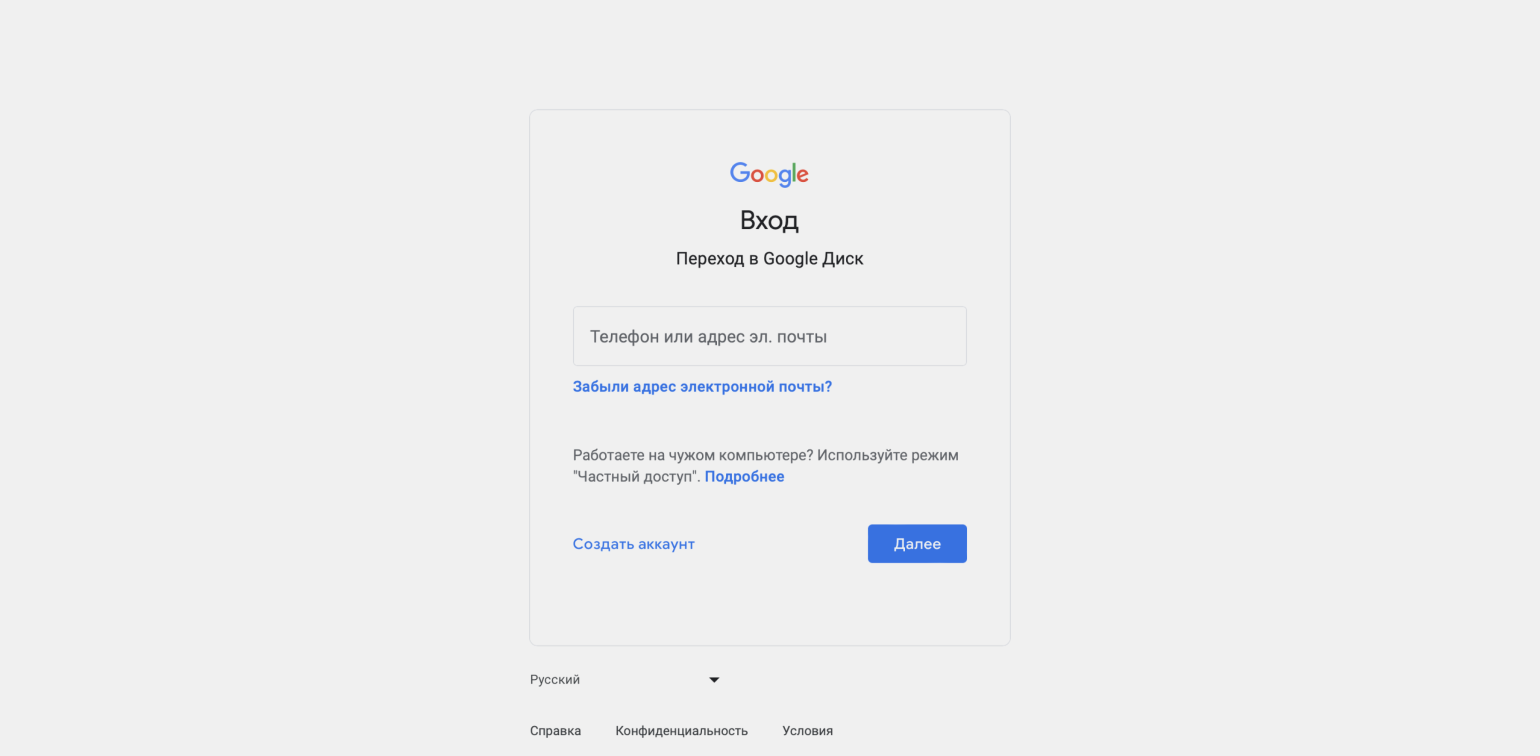
Task: Open the Конфиденциальность footer link
Action: pos(681,731)
